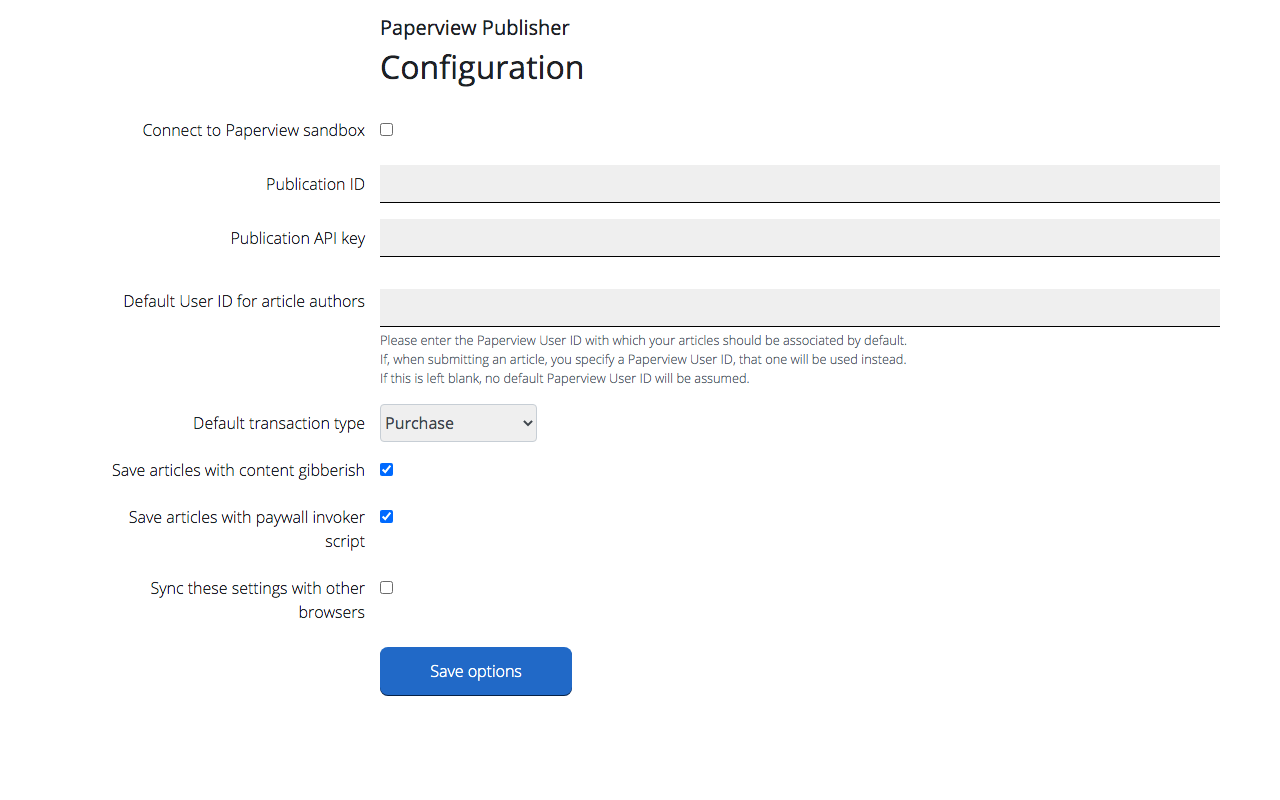This screenshot has height=800, width=1280.
Task: Click the Paperview Publisher title text
Action: coord(475,28)
